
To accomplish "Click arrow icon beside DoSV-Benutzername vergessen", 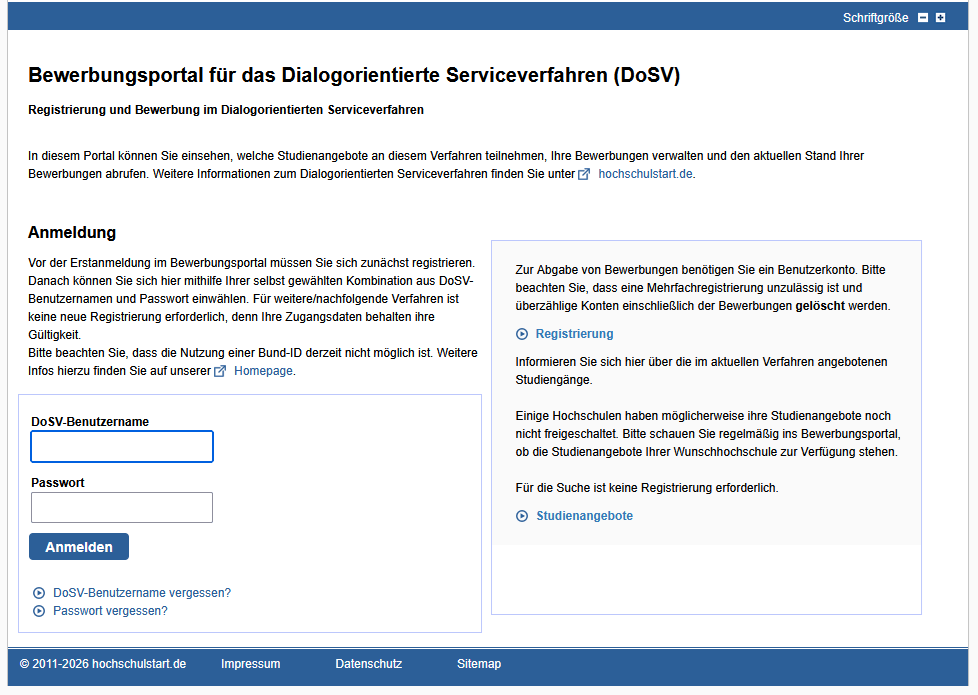I will pyautogui.click(x=39, y=593).
